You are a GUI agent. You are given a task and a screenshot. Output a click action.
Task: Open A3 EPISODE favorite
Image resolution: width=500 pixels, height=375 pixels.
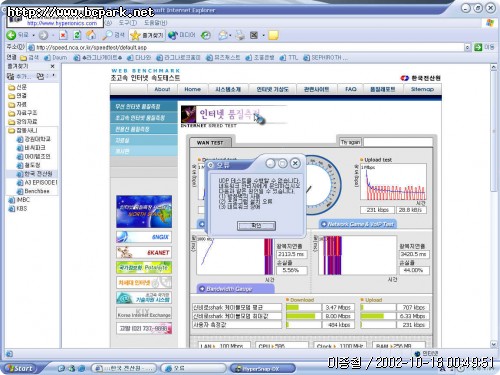pyautogui.click(x=37, y=182)
